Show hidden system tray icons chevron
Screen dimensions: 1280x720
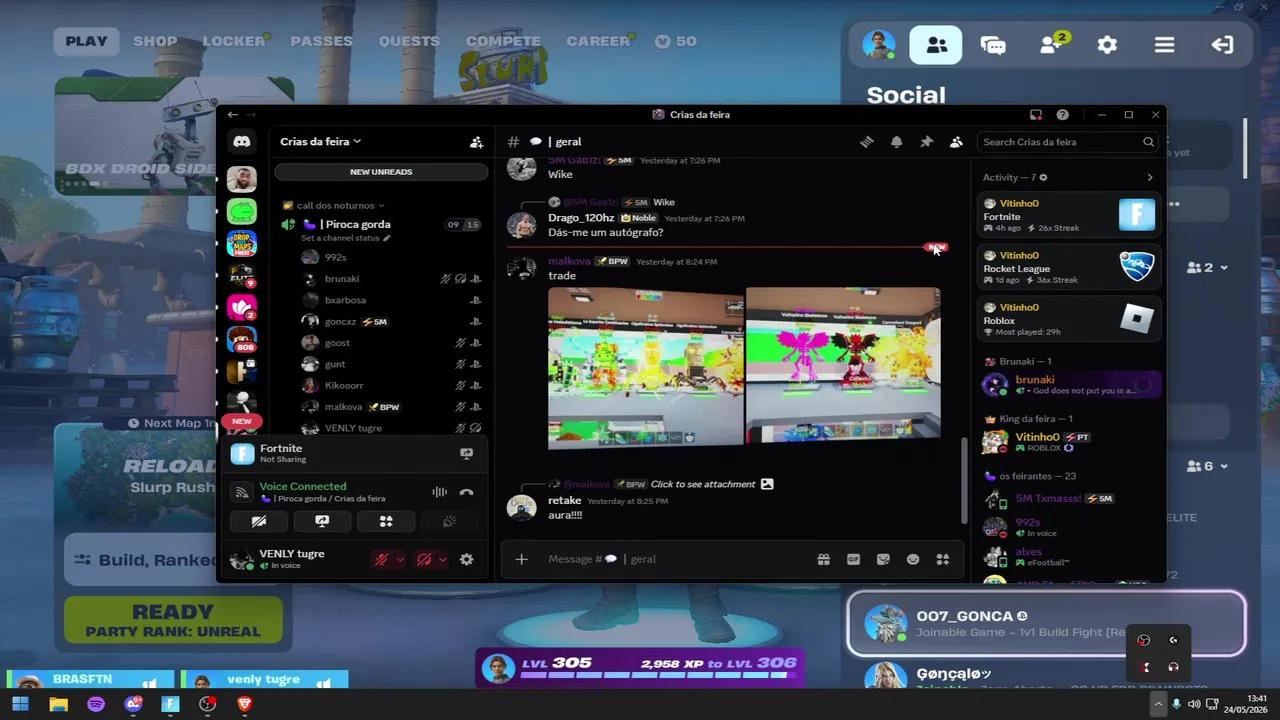pyautogui.click(x=1158, y=704)
